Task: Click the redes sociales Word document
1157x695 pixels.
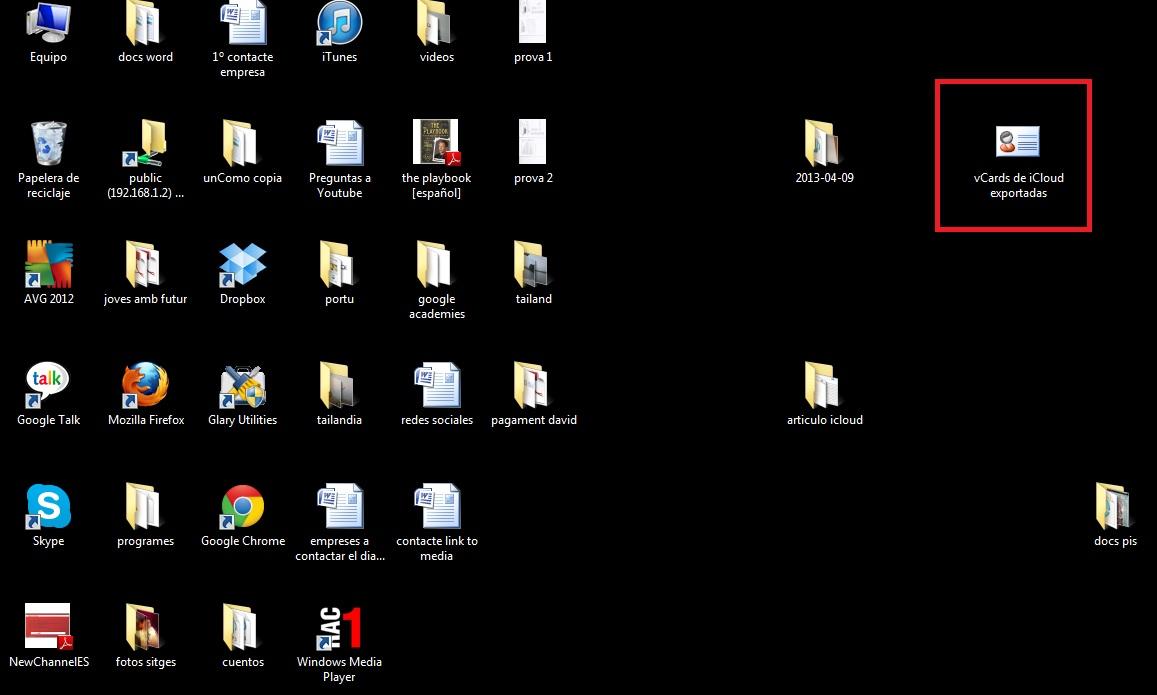Action: pyautogui.click(x=436, y=386)
